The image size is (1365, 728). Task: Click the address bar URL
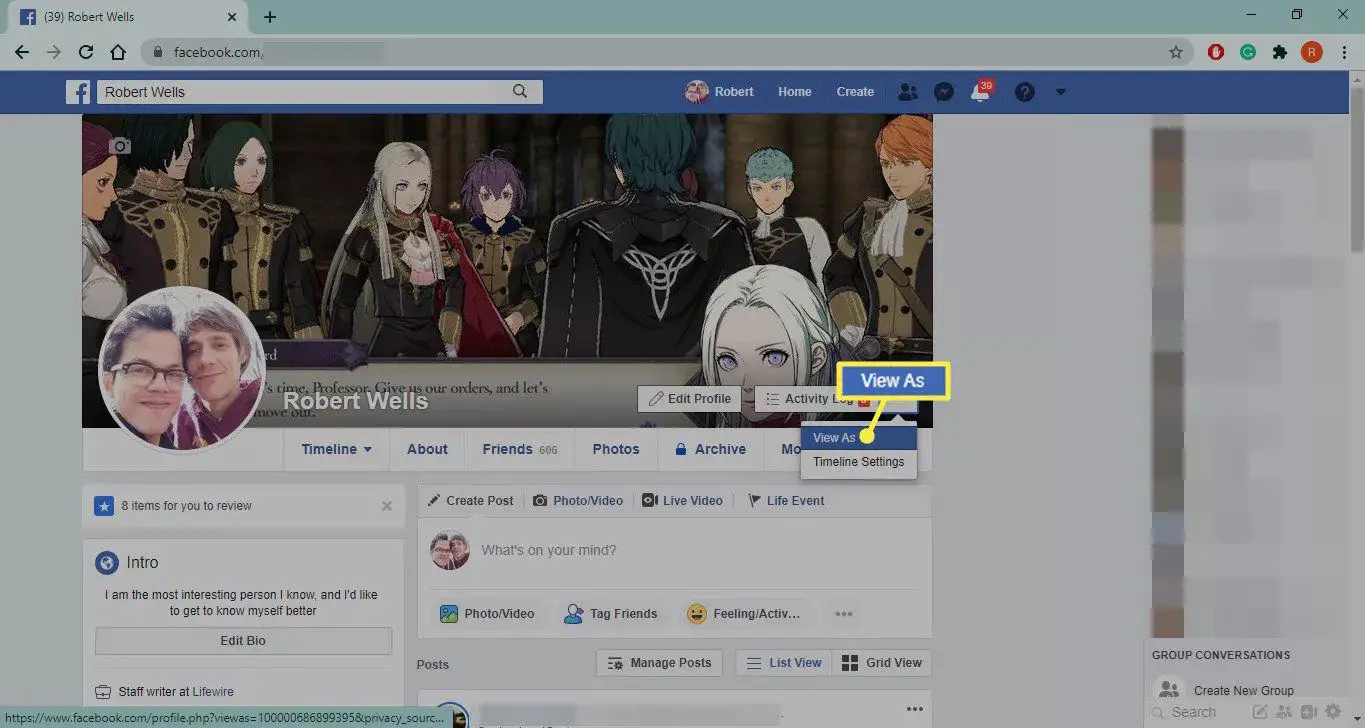[219, 53]
